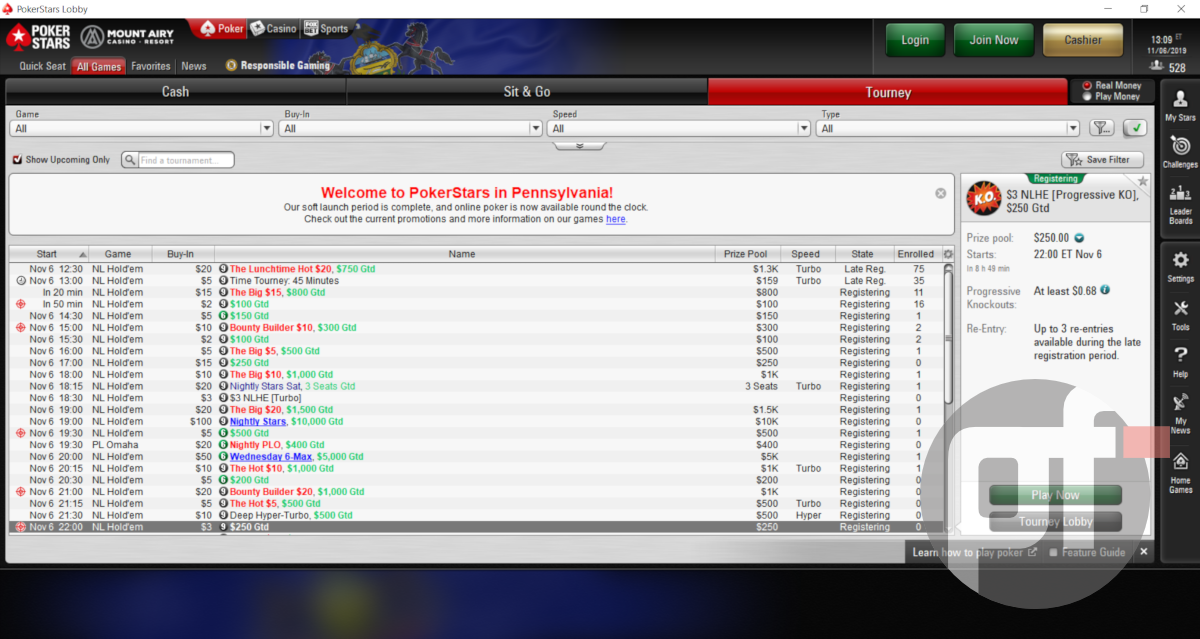Image resolution: width=1200 pixels, height=639 pixels.
Task: Switch to the Casino section
Action: tap(273, 29)
